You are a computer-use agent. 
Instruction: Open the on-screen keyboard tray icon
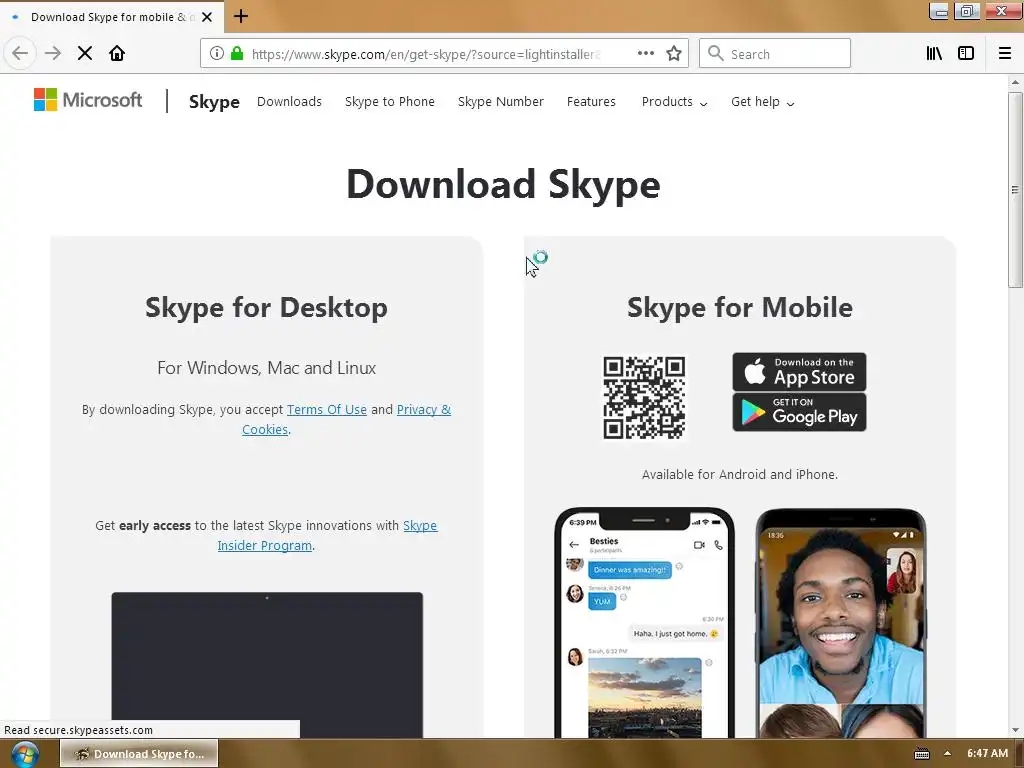tap(921, 754)
